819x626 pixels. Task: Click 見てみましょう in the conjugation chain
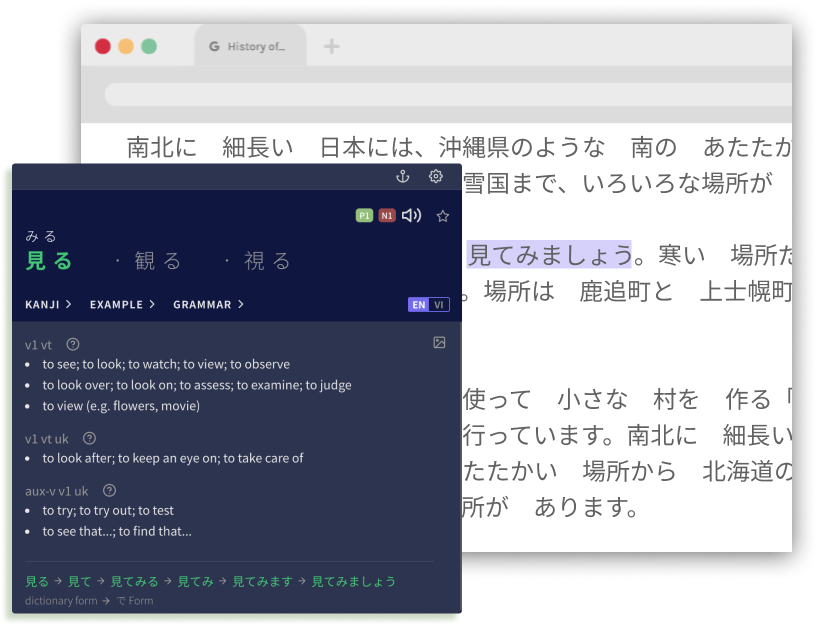click(x=354, y=581)
